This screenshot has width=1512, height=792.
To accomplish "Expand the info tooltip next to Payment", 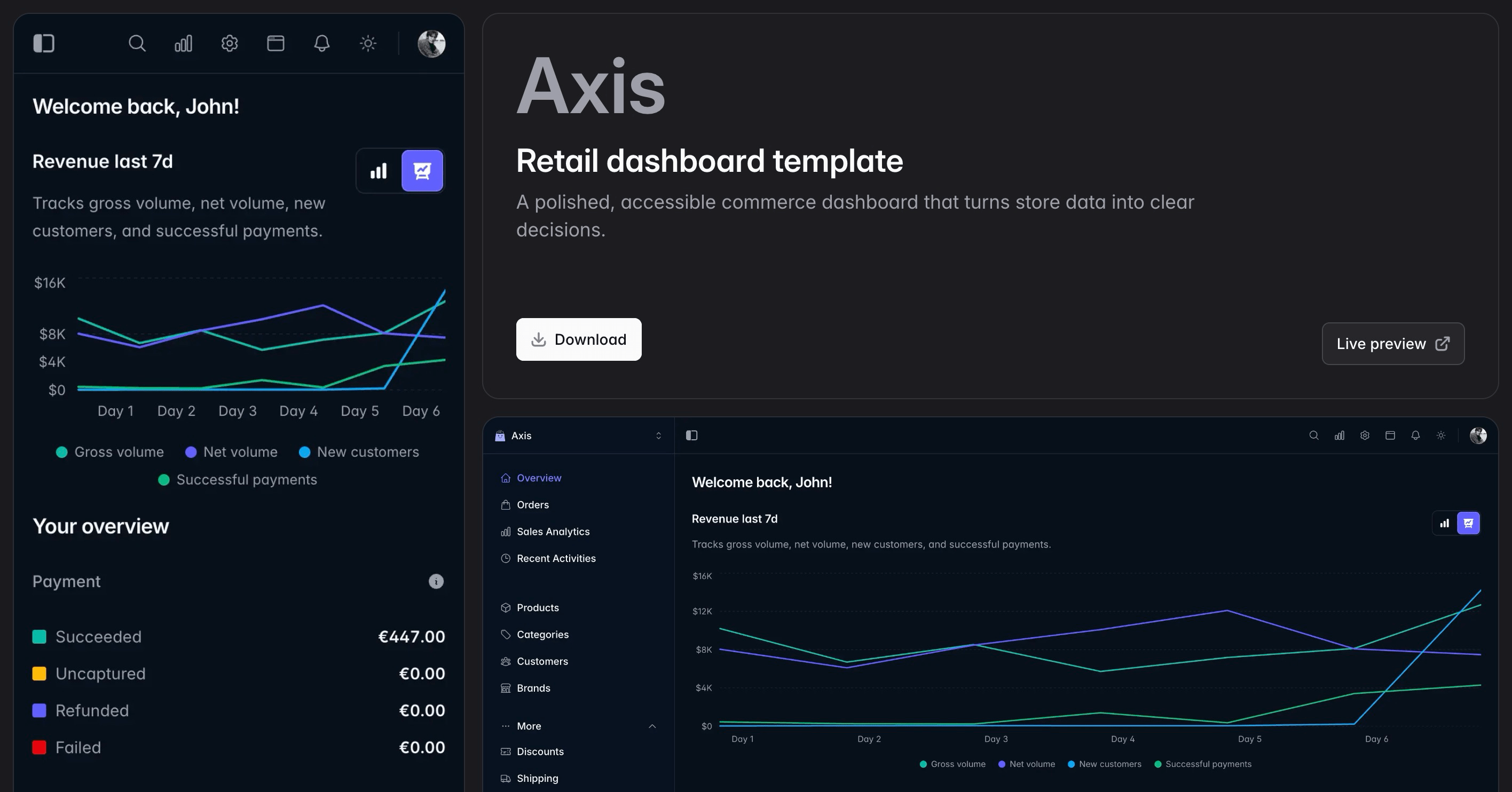I will [x=436, y=581].
